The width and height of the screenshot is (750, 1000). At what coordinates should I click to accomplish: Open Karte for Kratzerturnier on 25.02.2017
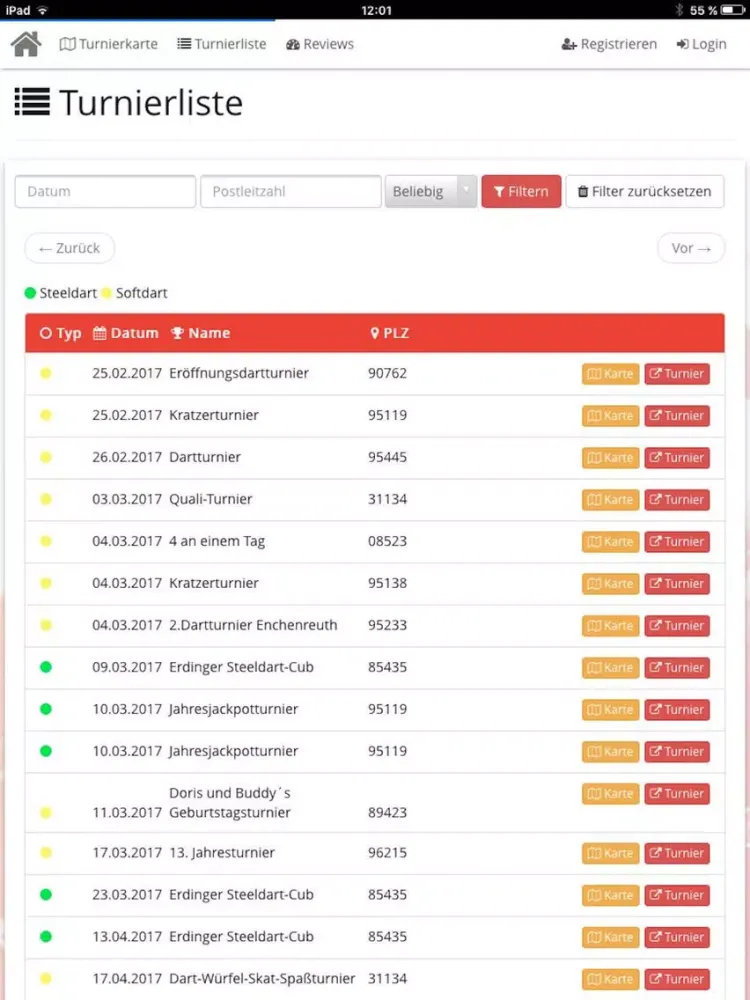click(610, 416)
